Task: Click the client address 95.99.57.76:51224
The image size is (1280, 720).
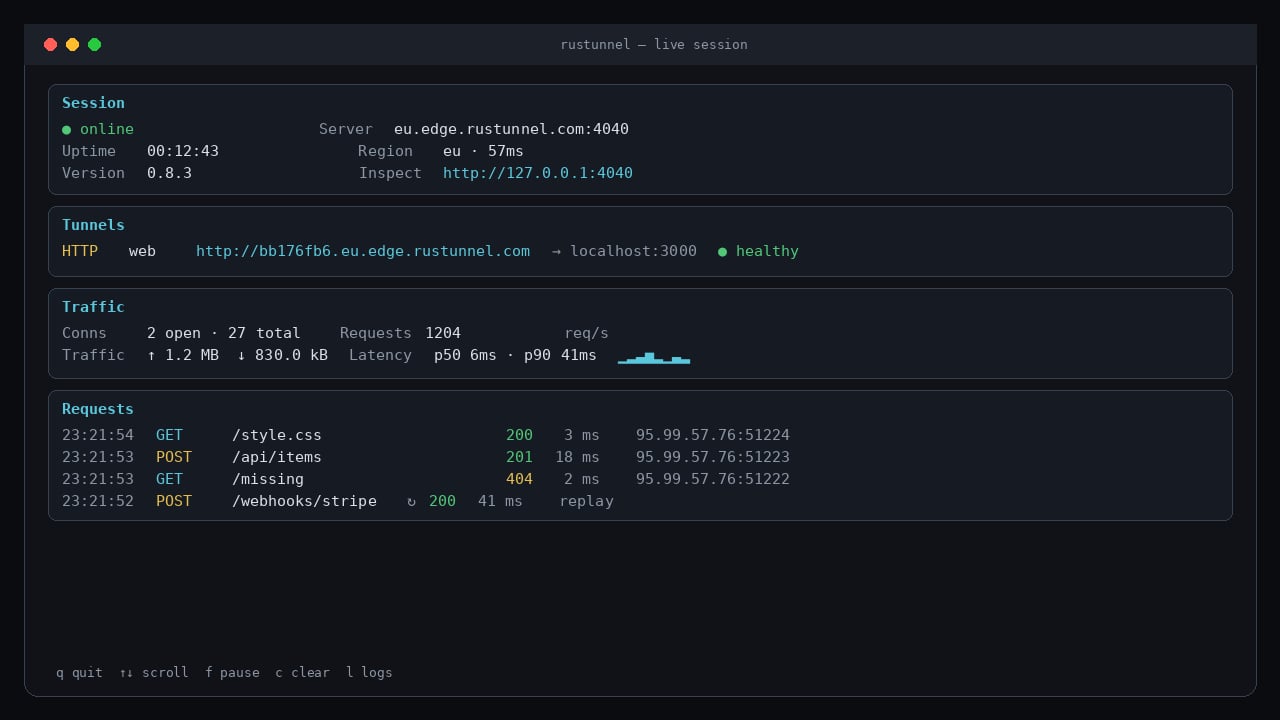Action: coord(713,435)
